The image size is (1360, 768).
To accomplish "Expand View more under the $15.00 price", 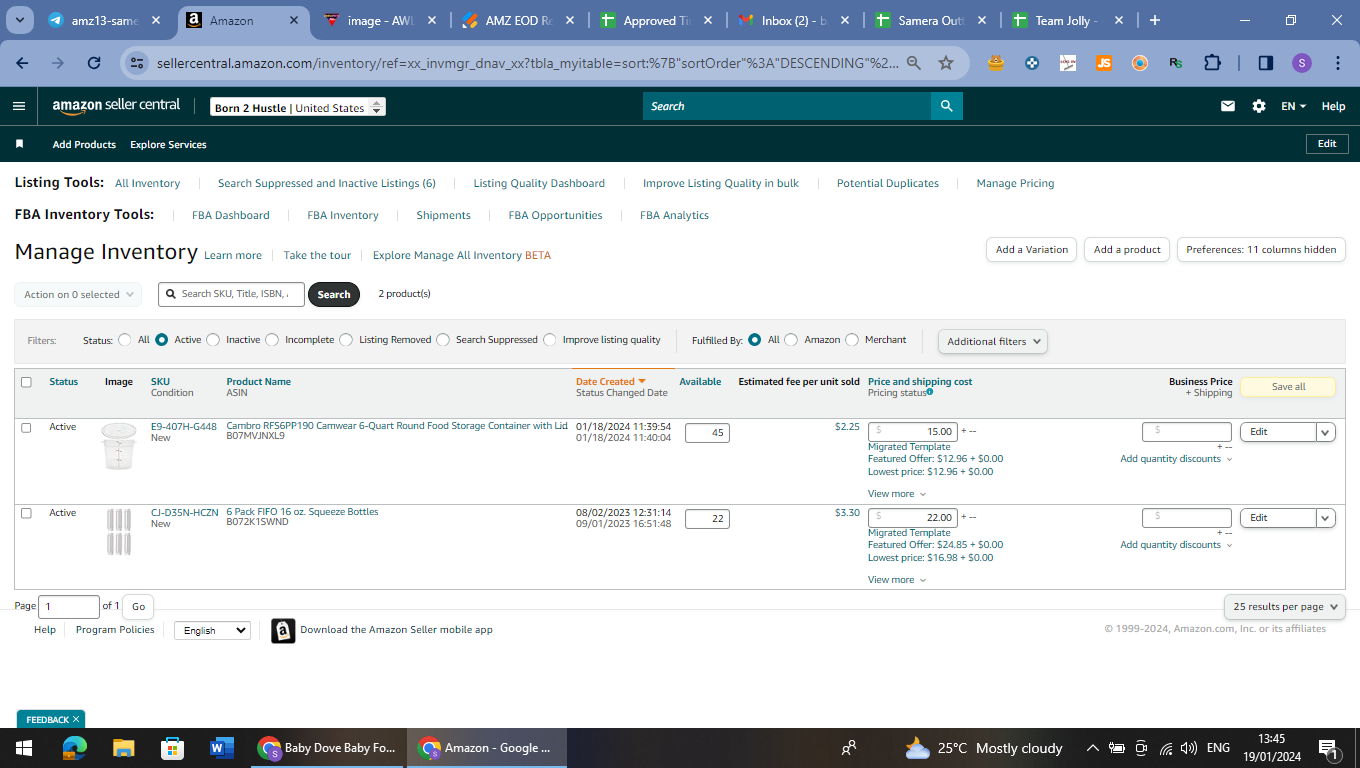I will pos(897,494).
